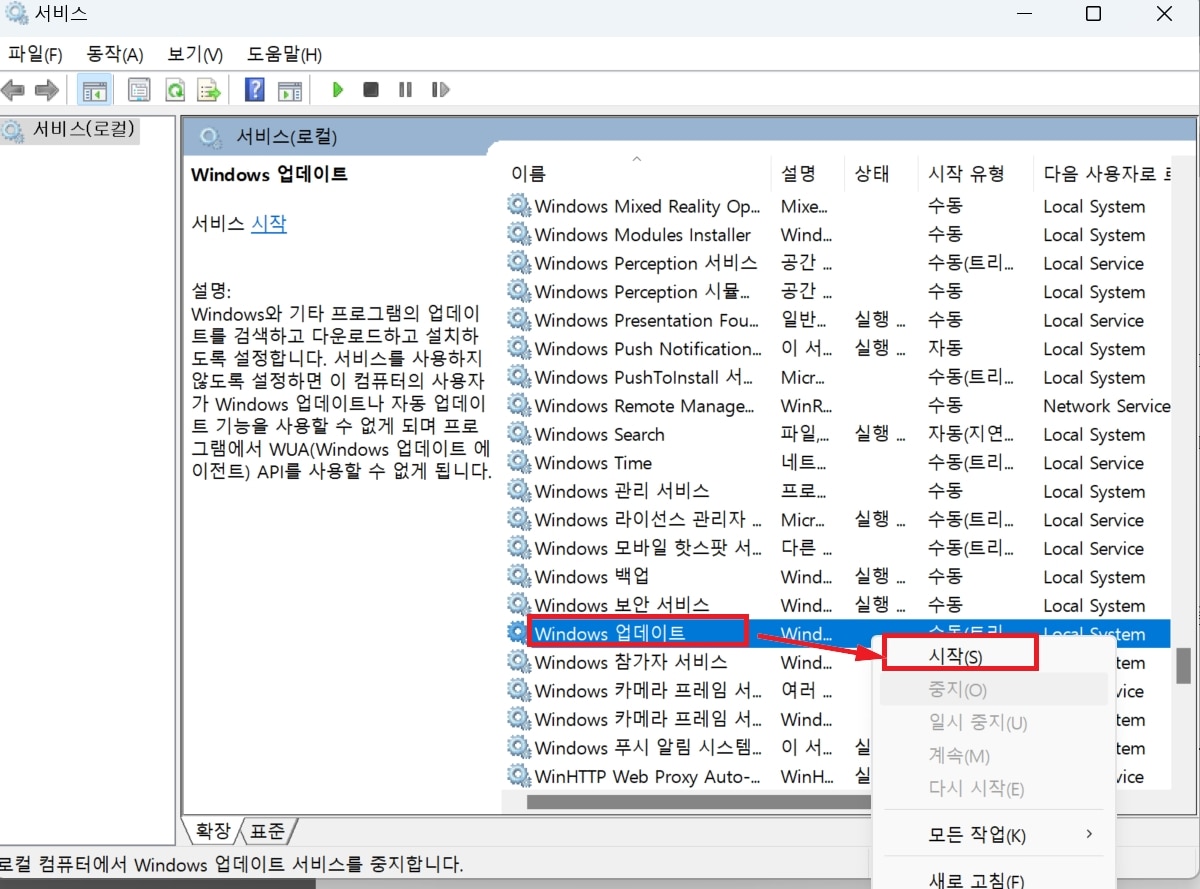Image resolution: width=1200 pixels, height=889 pixels.
Task: Select Windows 라이선스 관리자 row
Action: coord(838,520)
